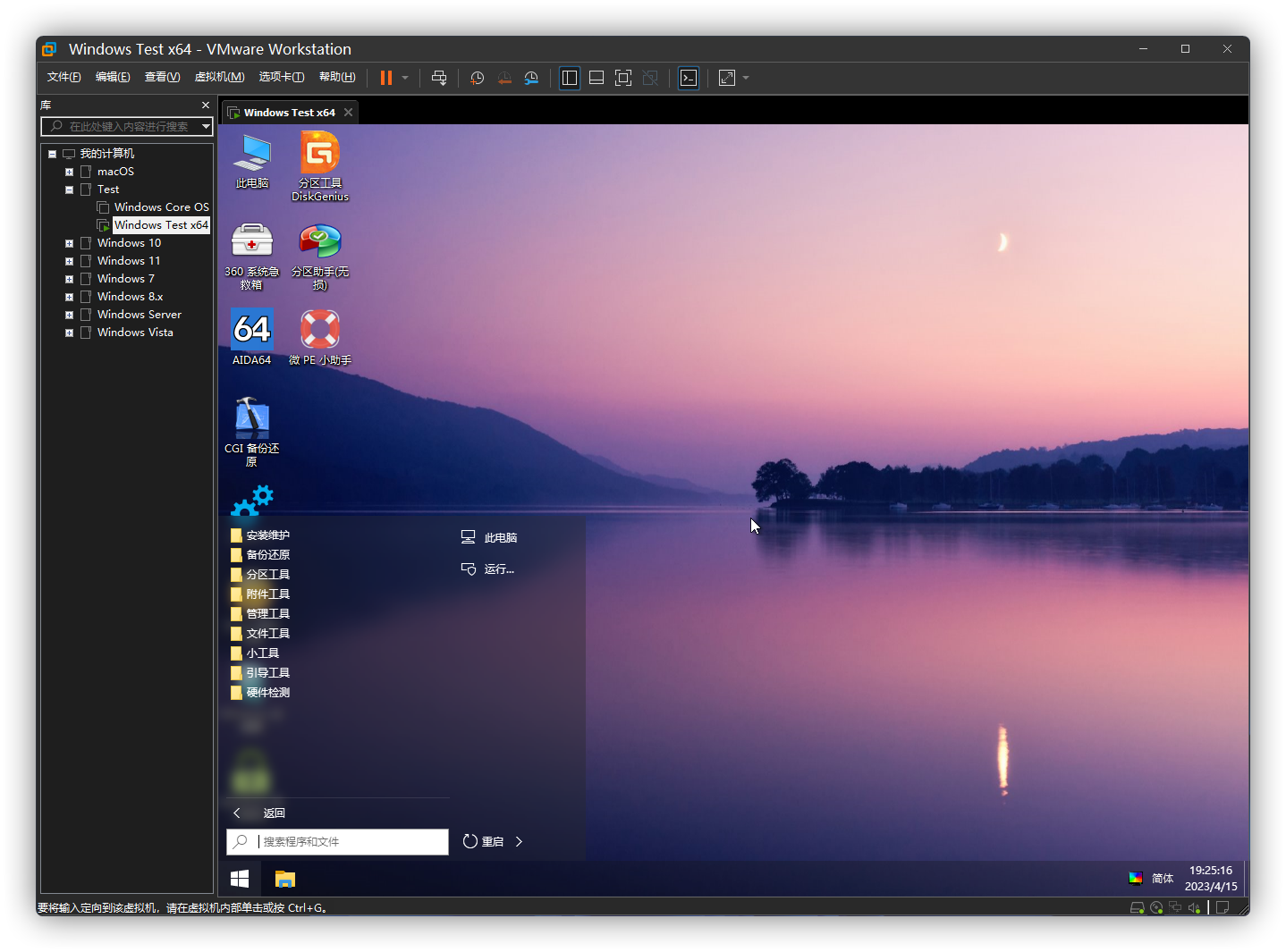Open the power options dropdown beside pause
The height and width of the screenshot is (952, 1286).
click(x=405, y=78)
